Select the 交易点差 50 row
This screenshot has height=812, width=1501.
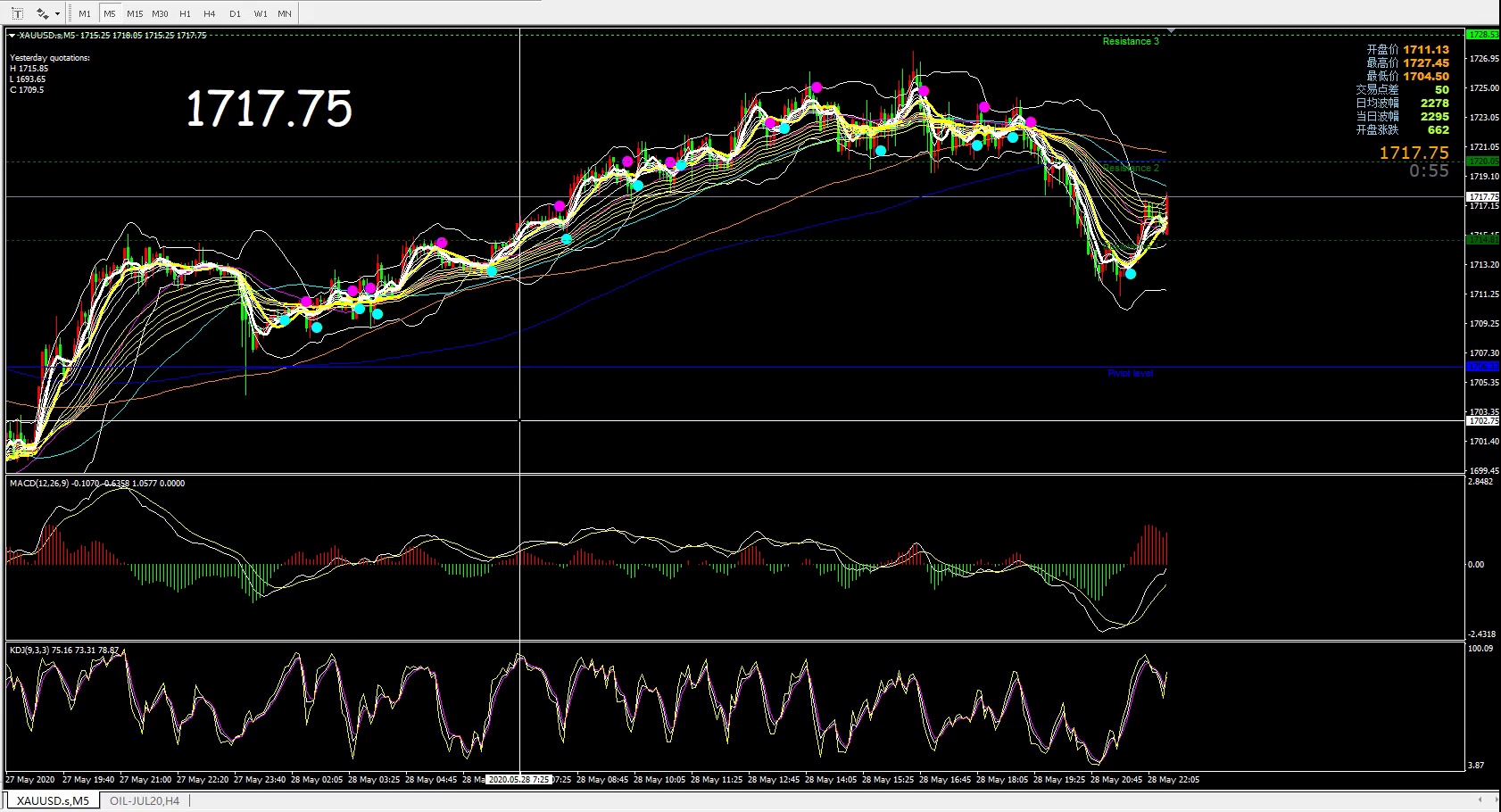tap(1402, 90)
